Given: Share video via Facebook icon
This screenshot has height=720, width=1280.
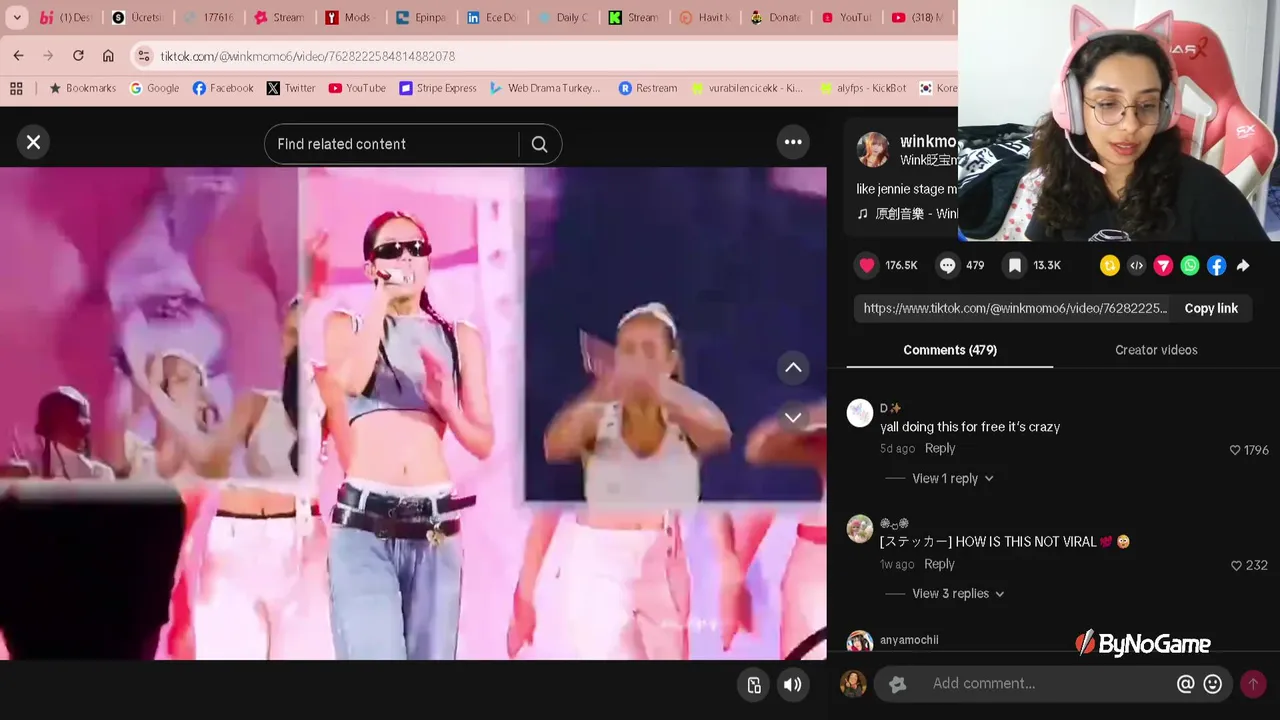Looking at the screenshot, I should click(x=1216, y=265).
